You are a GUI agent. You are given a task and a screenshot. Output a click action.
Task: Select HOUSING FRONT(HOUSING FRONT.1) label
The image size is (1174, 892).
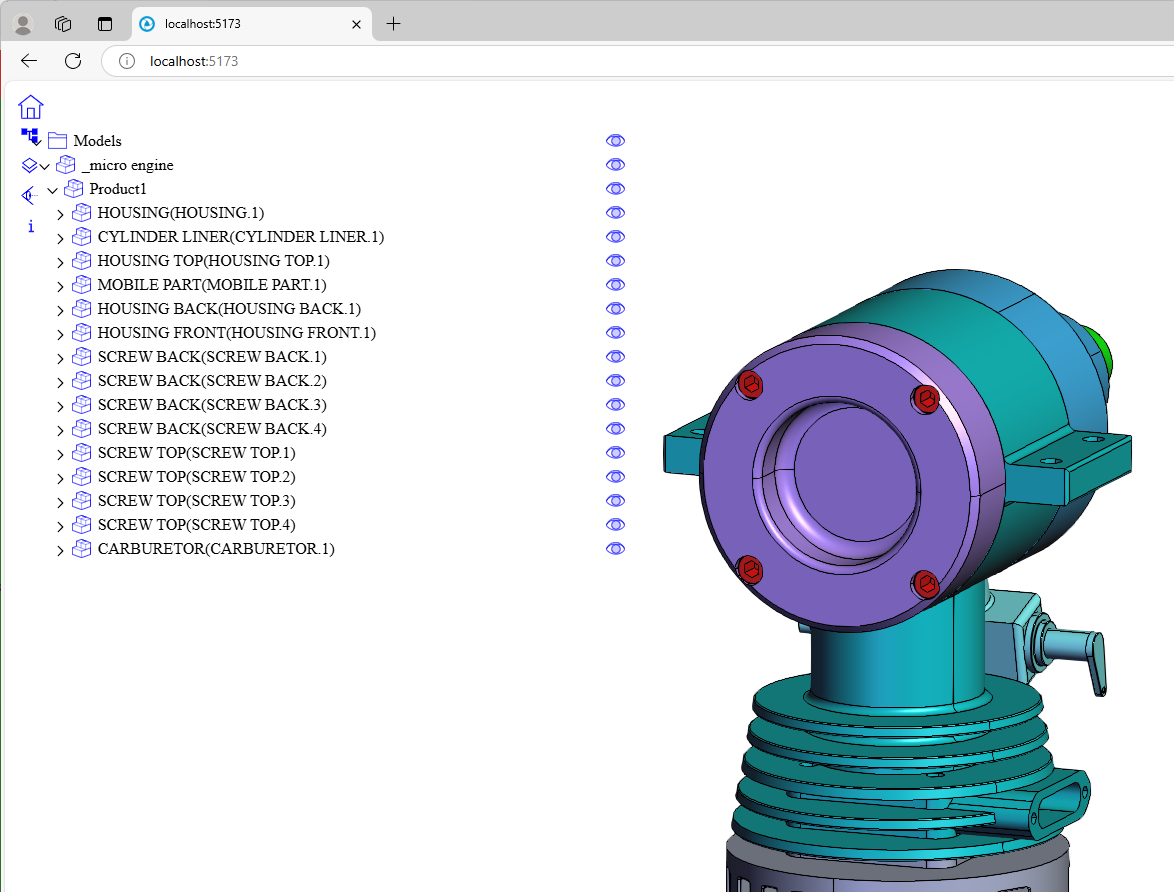(x=236, y=333)
